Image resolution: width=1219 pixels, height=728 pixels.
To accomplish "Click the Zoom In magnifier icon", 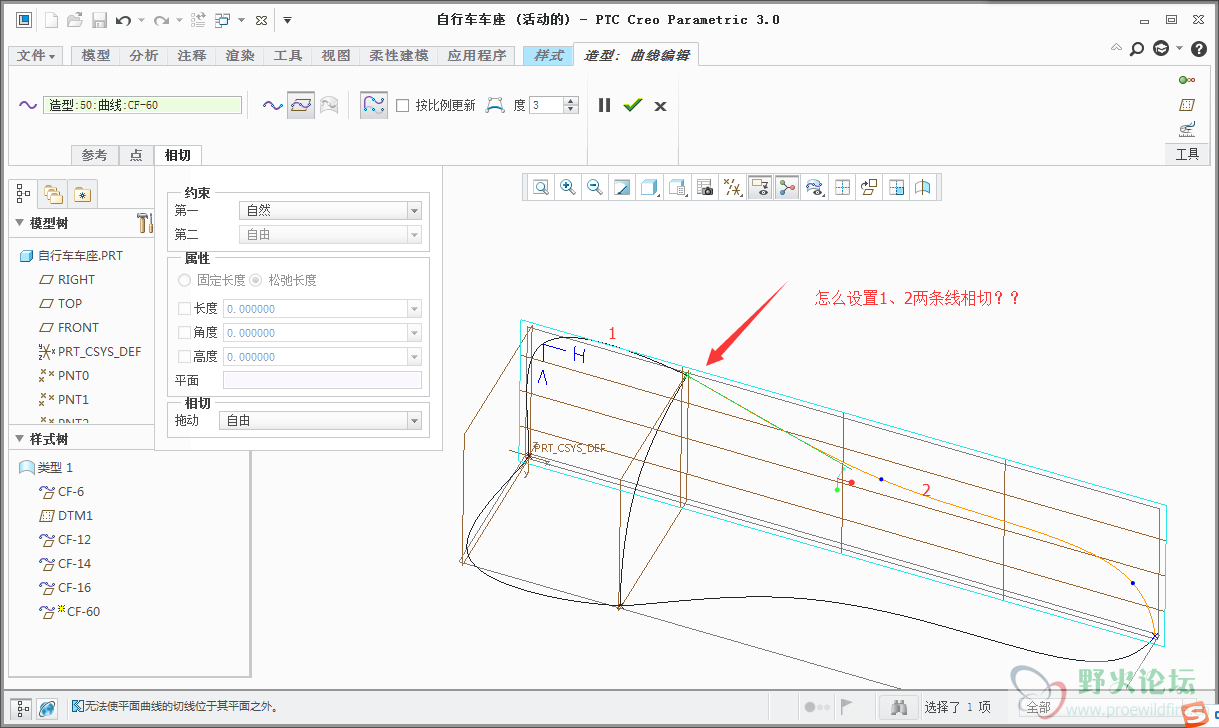I will [x=568, y=187].
